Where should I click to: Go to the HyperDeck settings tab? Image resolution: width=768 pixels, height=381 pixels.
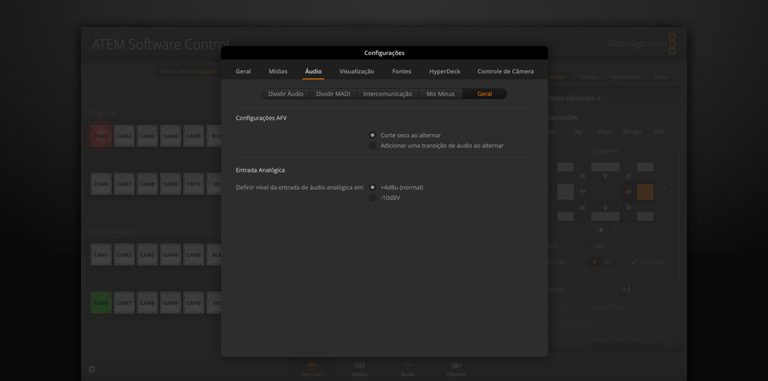click(x=445, y=71)
